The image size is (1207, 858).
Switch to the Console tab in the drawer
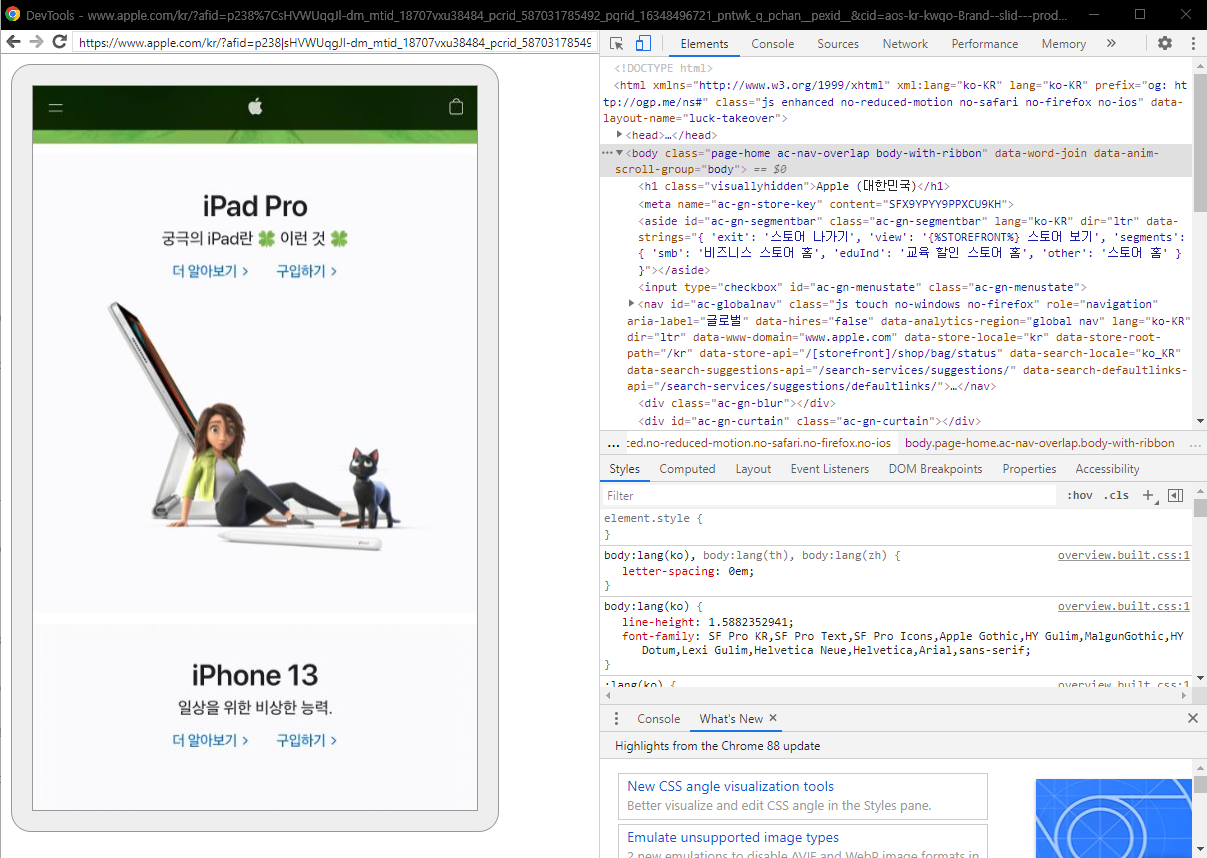coord(658,719)
